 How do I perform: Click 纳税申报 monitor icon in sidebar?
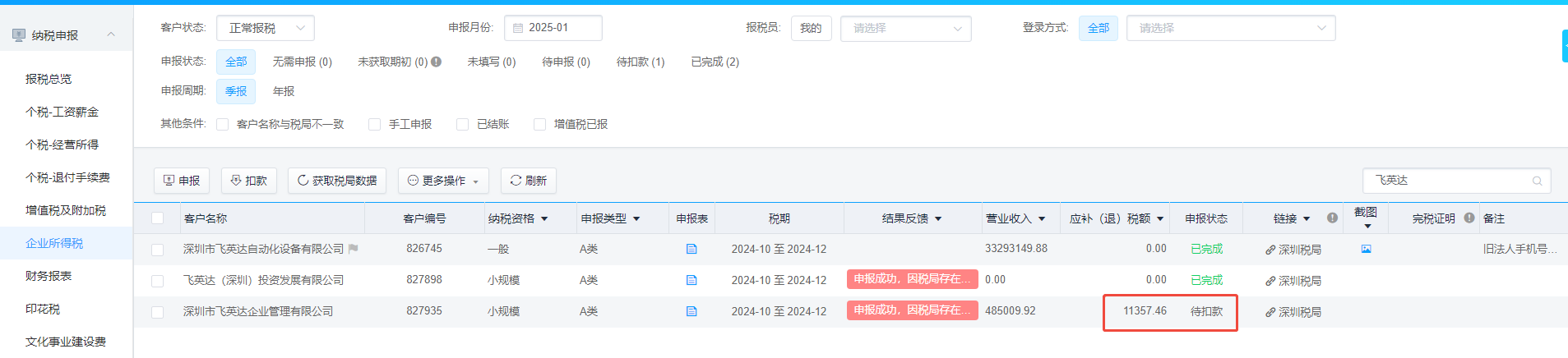(x=19, y=35)
